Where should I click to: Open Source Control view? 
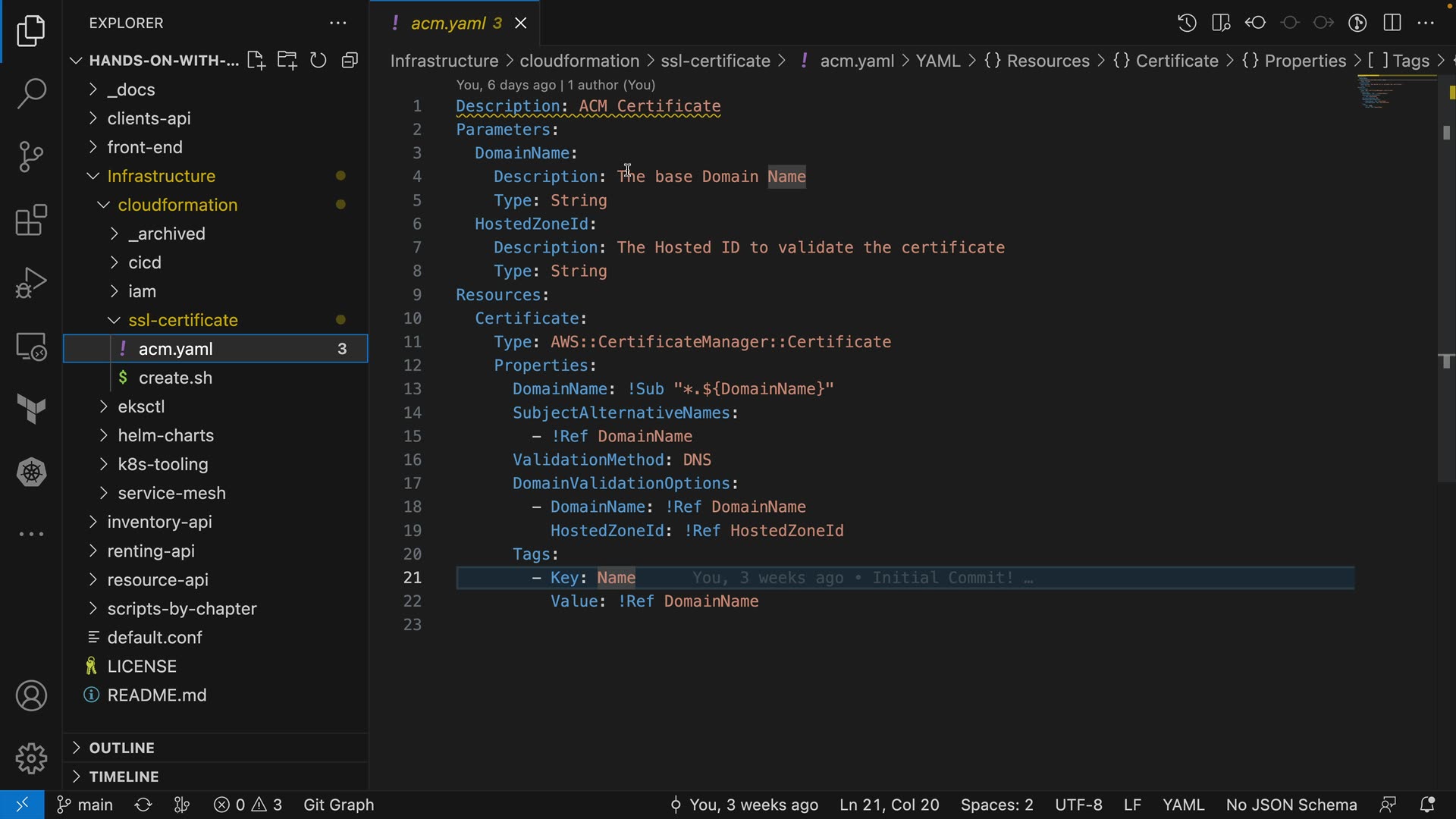(31, 157)
